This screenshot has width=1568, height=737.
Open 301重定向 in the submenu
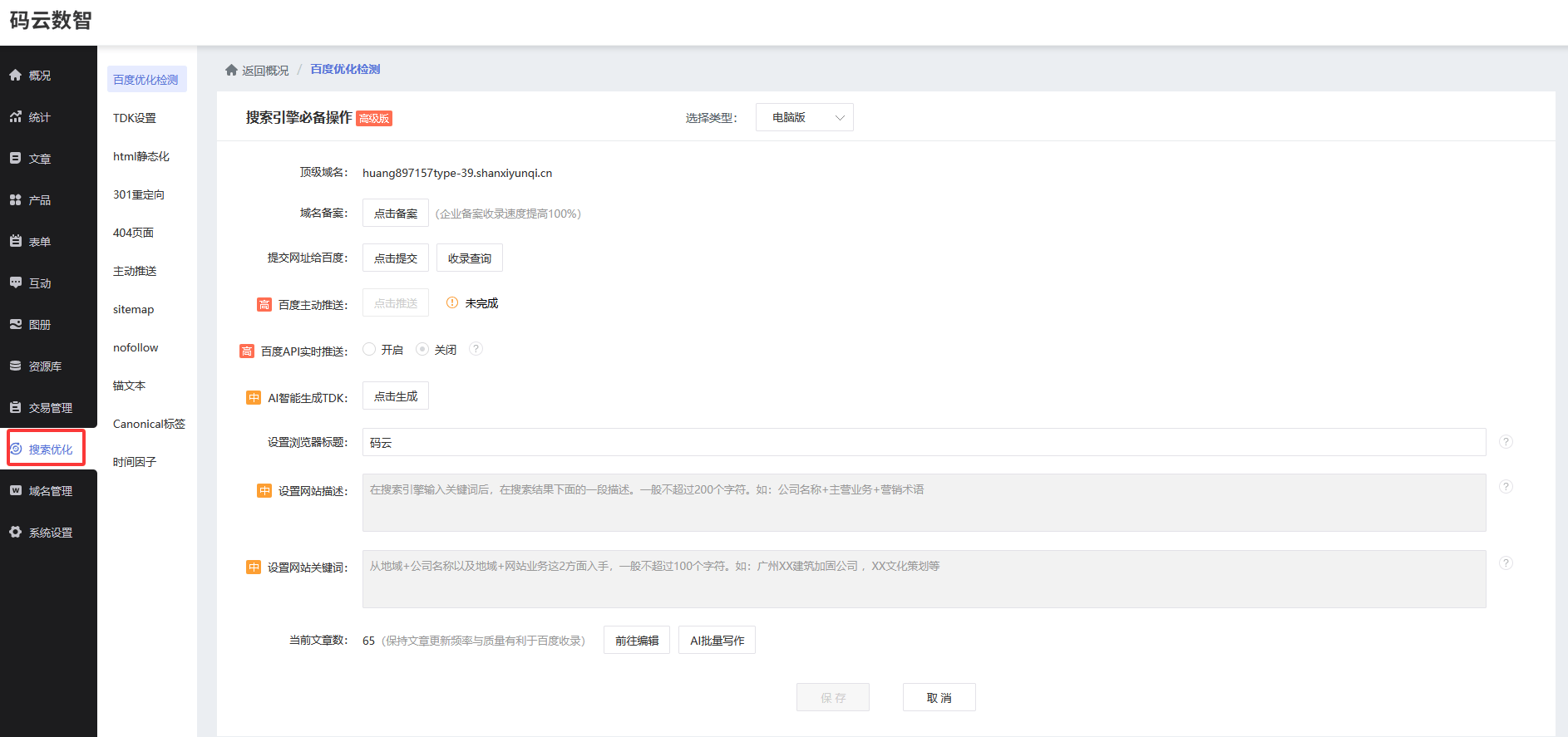[x=139, y=194]
